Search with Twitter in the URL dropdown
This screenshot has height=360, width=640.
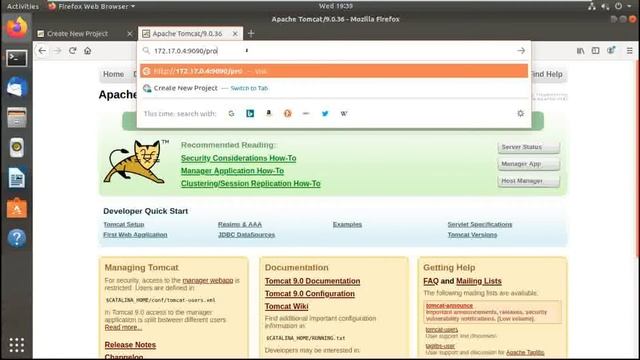(325, 113)
